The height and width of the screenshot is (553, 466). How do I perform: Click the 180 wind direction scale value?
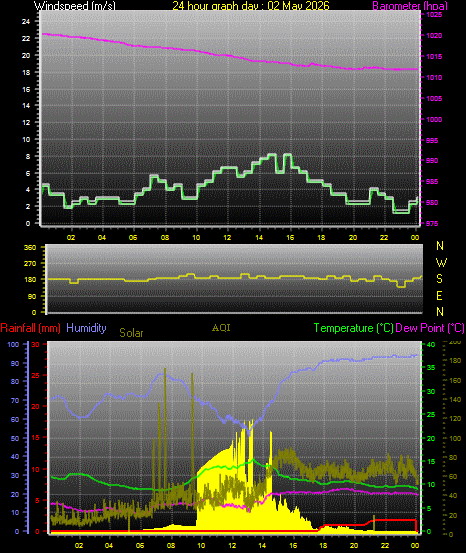click(30, 280)
